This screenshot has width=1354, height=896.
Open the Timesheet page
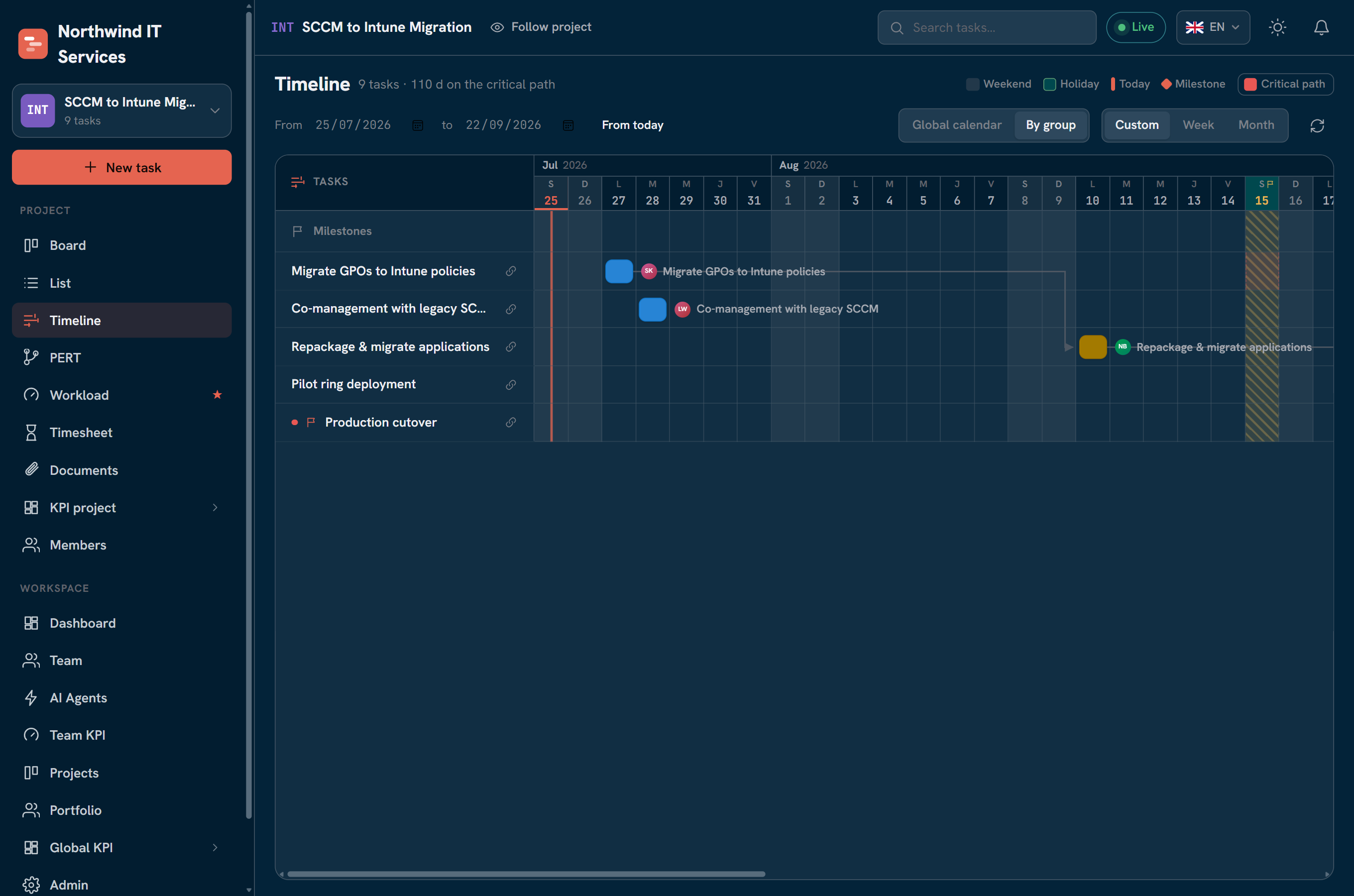tap(121, 433)
